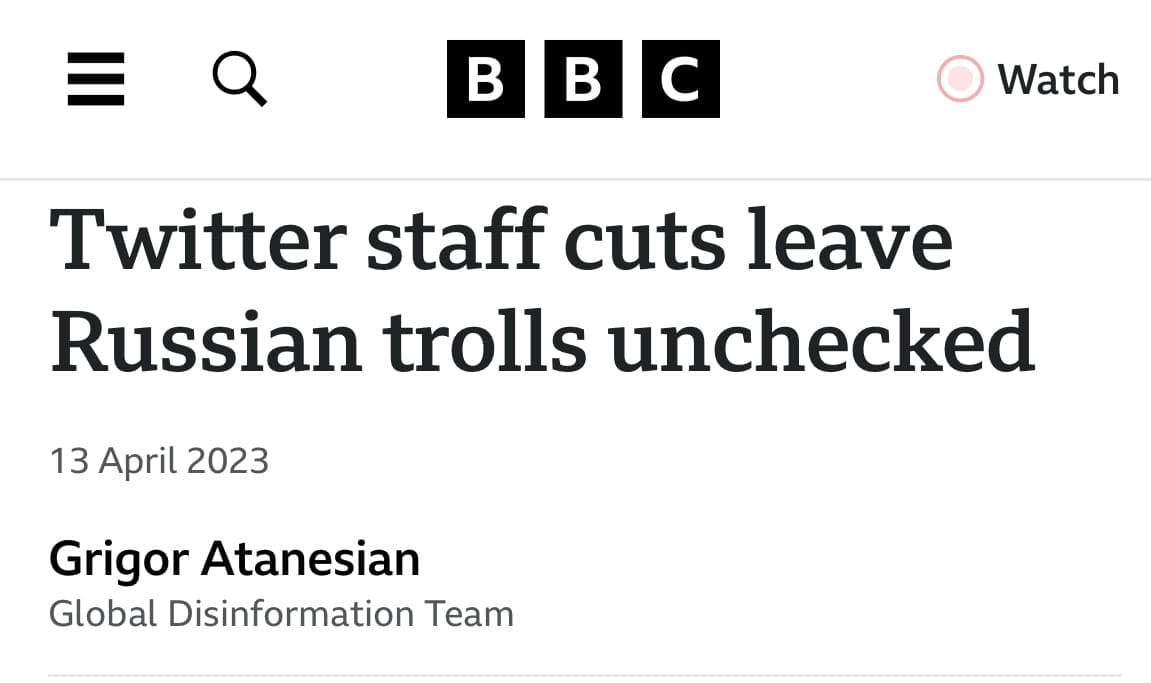Click the first B block of BBC logo

point(486,79)
